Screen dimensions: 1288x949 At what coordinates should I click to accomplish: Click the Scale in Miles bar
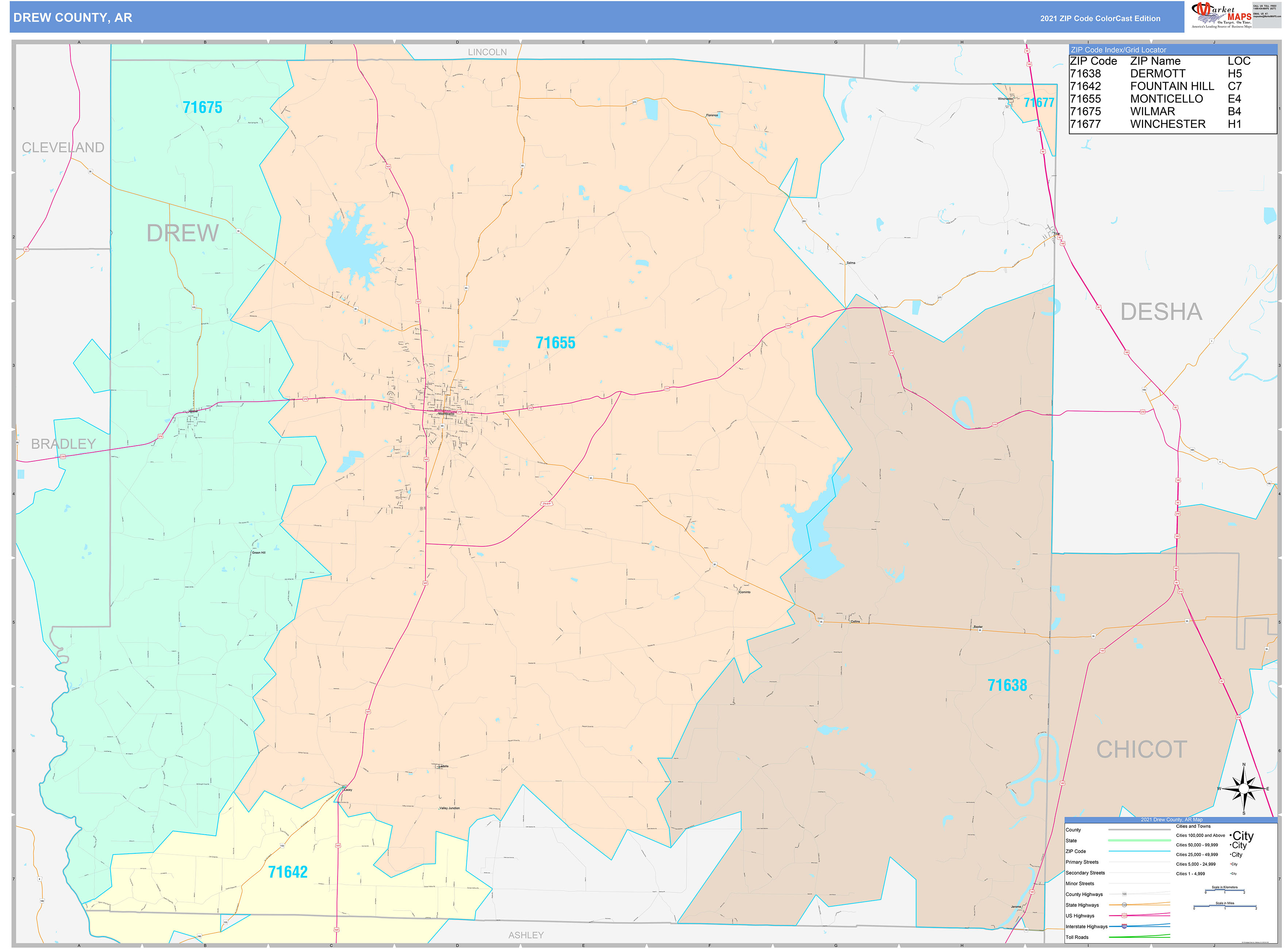click(1225, 907)
